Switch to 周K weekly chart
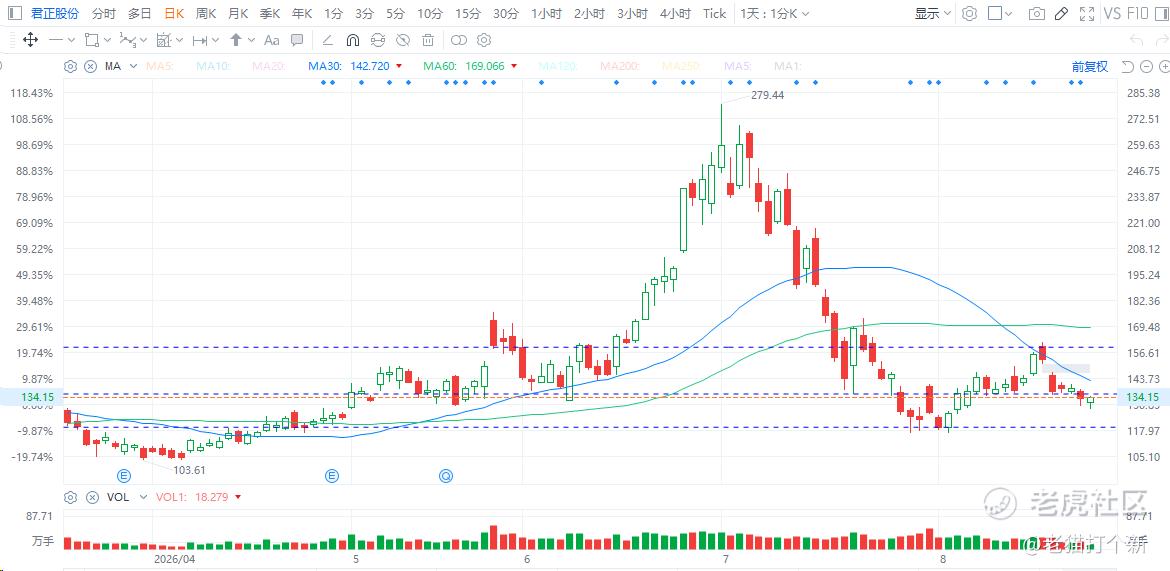Viewport: 1170px width, 571px height. point(206,13)
